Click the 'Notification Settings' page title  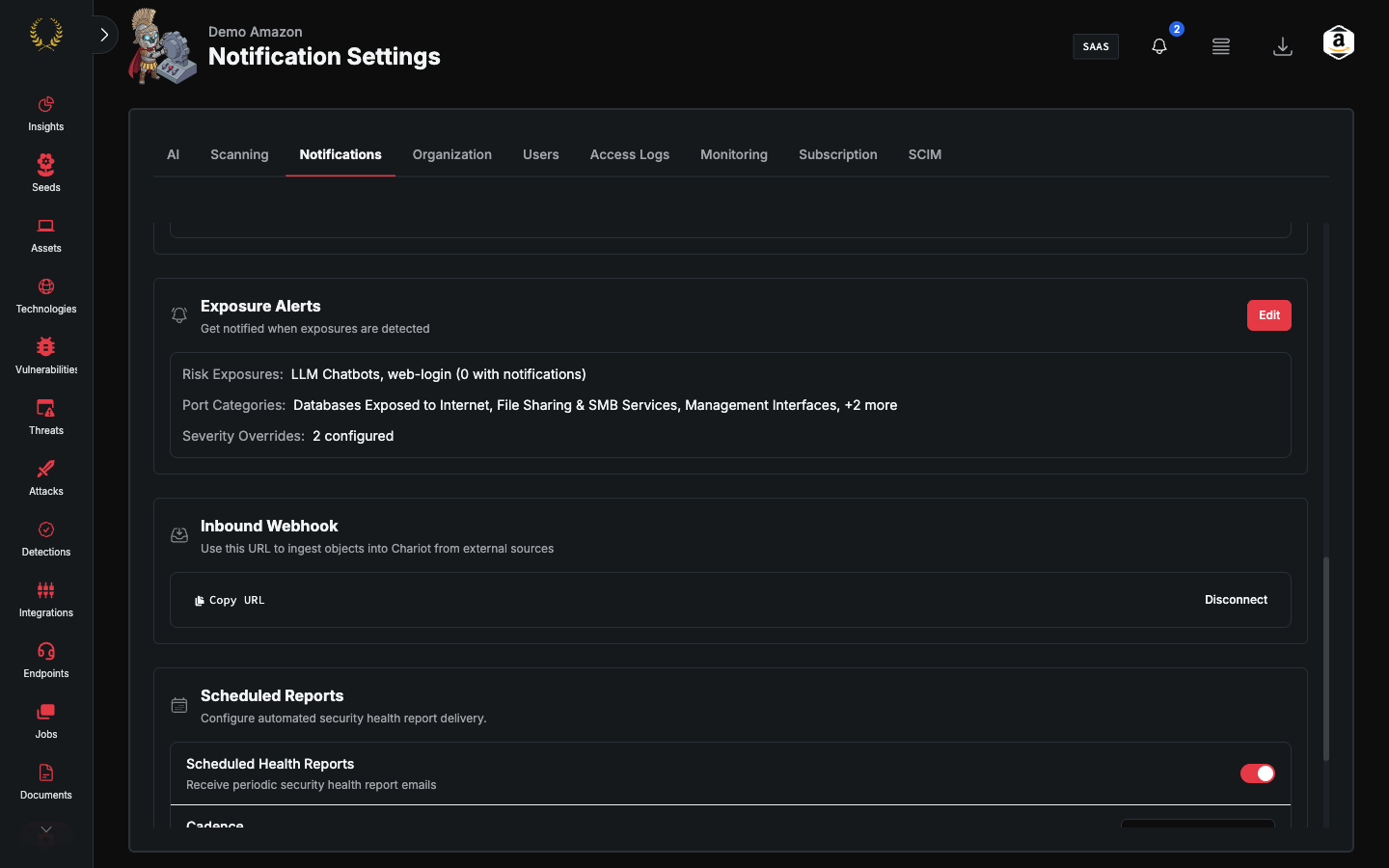click(x=324, y=57)
